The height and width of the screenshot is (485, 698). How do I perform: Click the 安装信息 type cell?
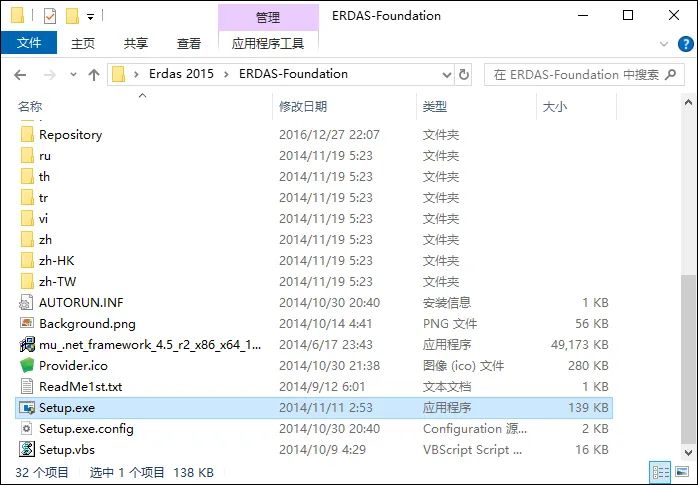click(x=446, y=303)
